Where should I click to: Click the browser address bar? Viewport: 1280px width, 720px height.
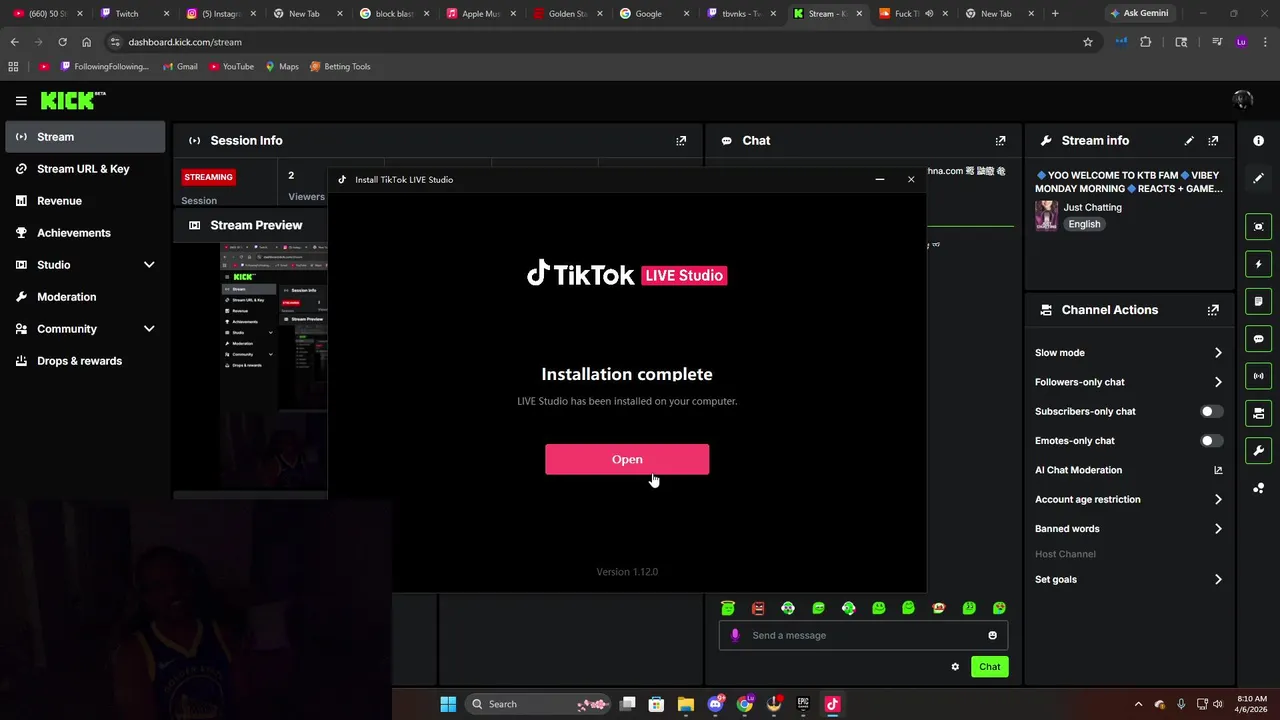[600, 42]
